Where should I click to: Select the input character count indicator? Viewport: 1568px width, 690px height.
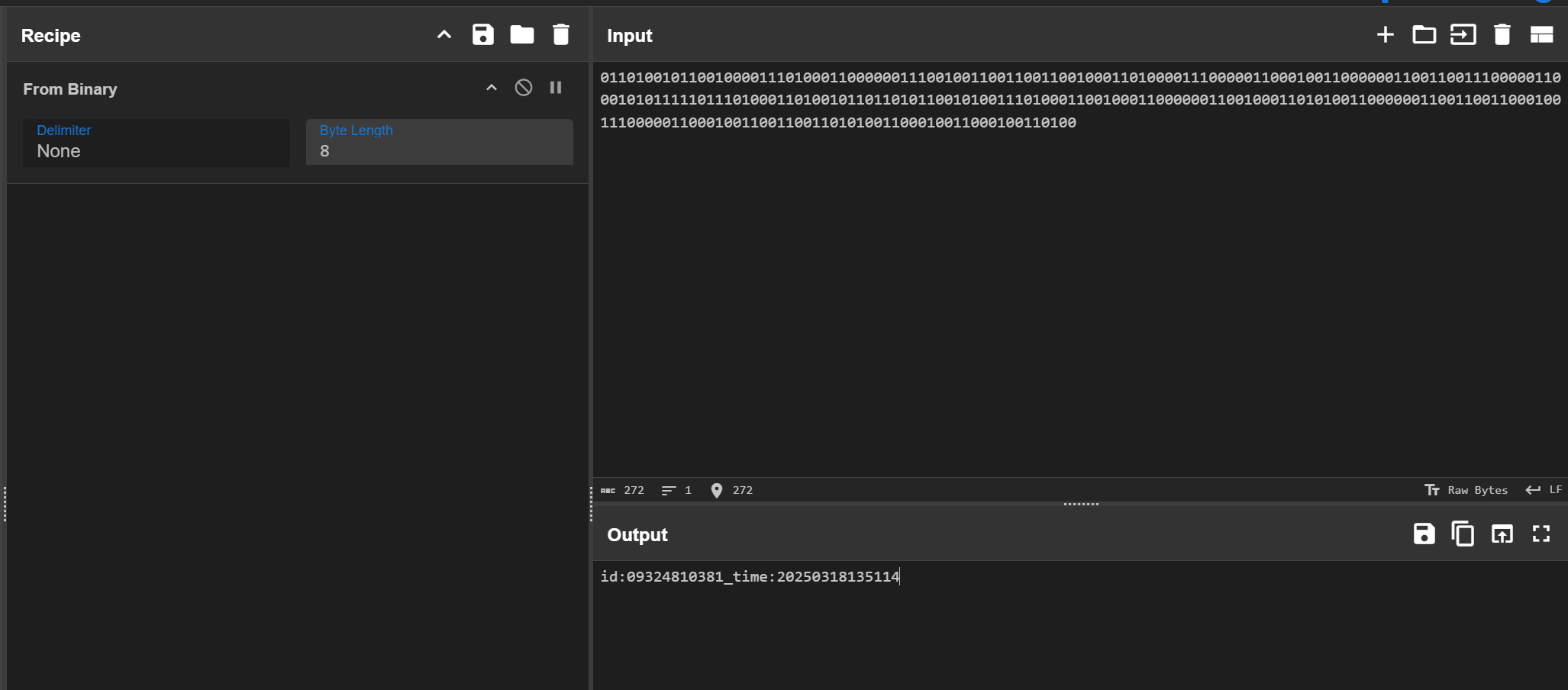tap(623, 490)
